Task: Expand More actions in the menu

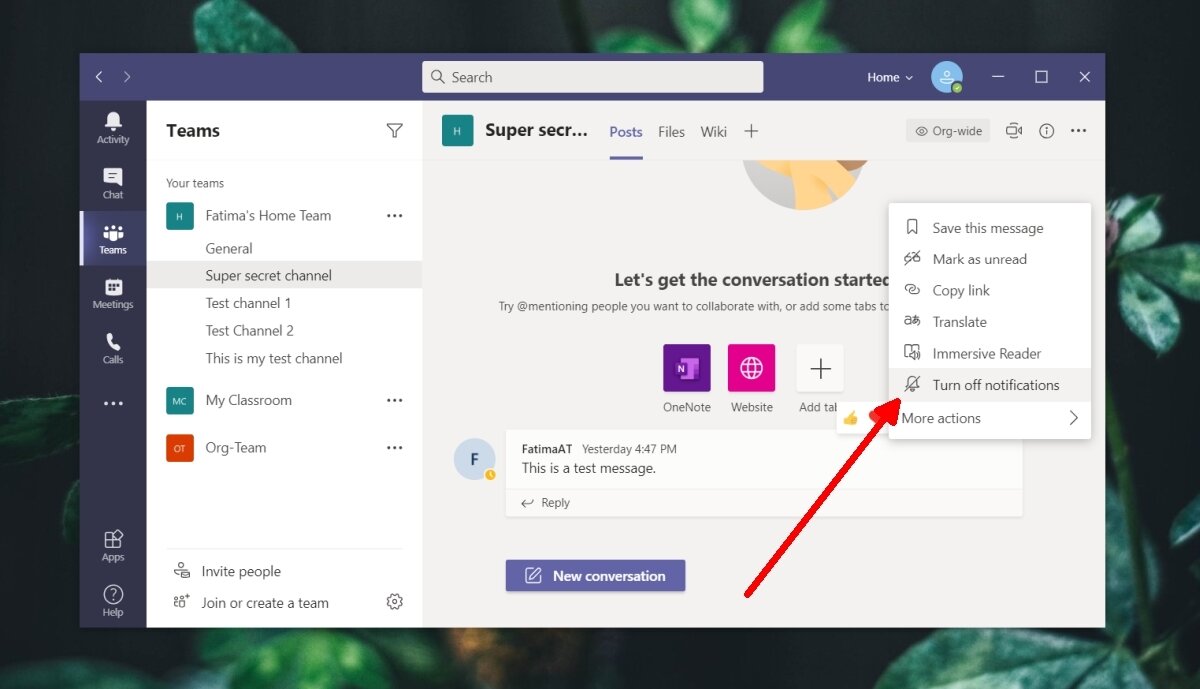Action: pos(940,417)
